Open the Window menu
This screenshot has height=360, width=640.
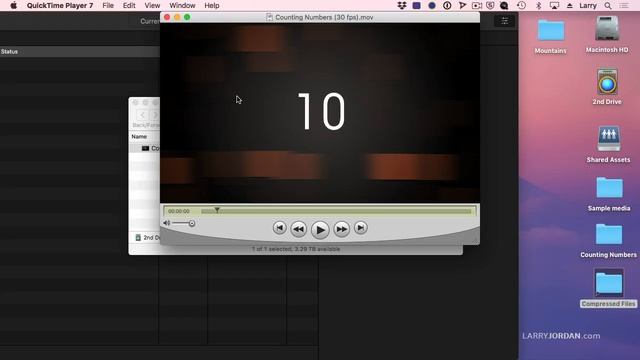[x=182, y=6]
